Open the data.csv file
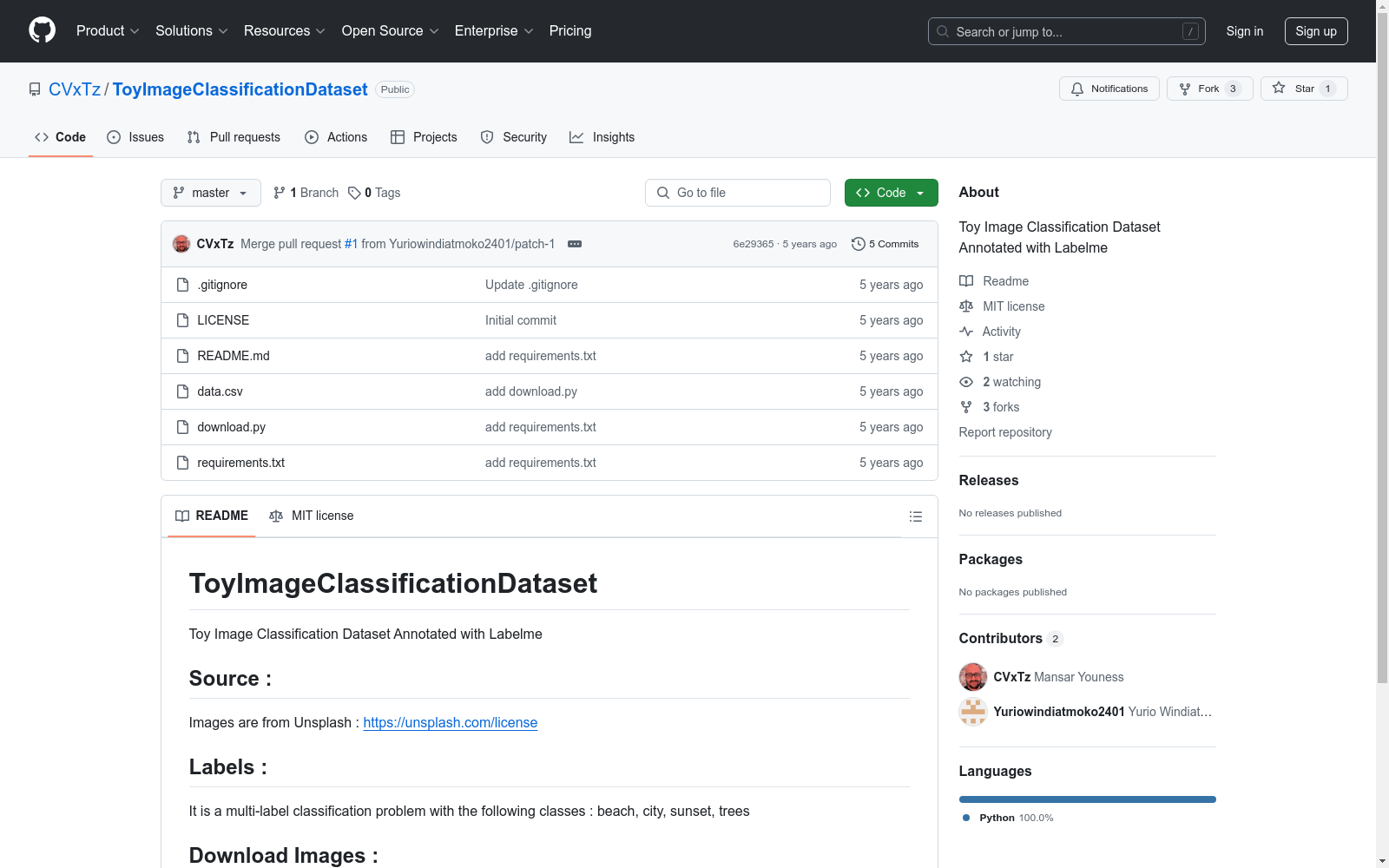The image size is (1389, 868). point(221,391)
